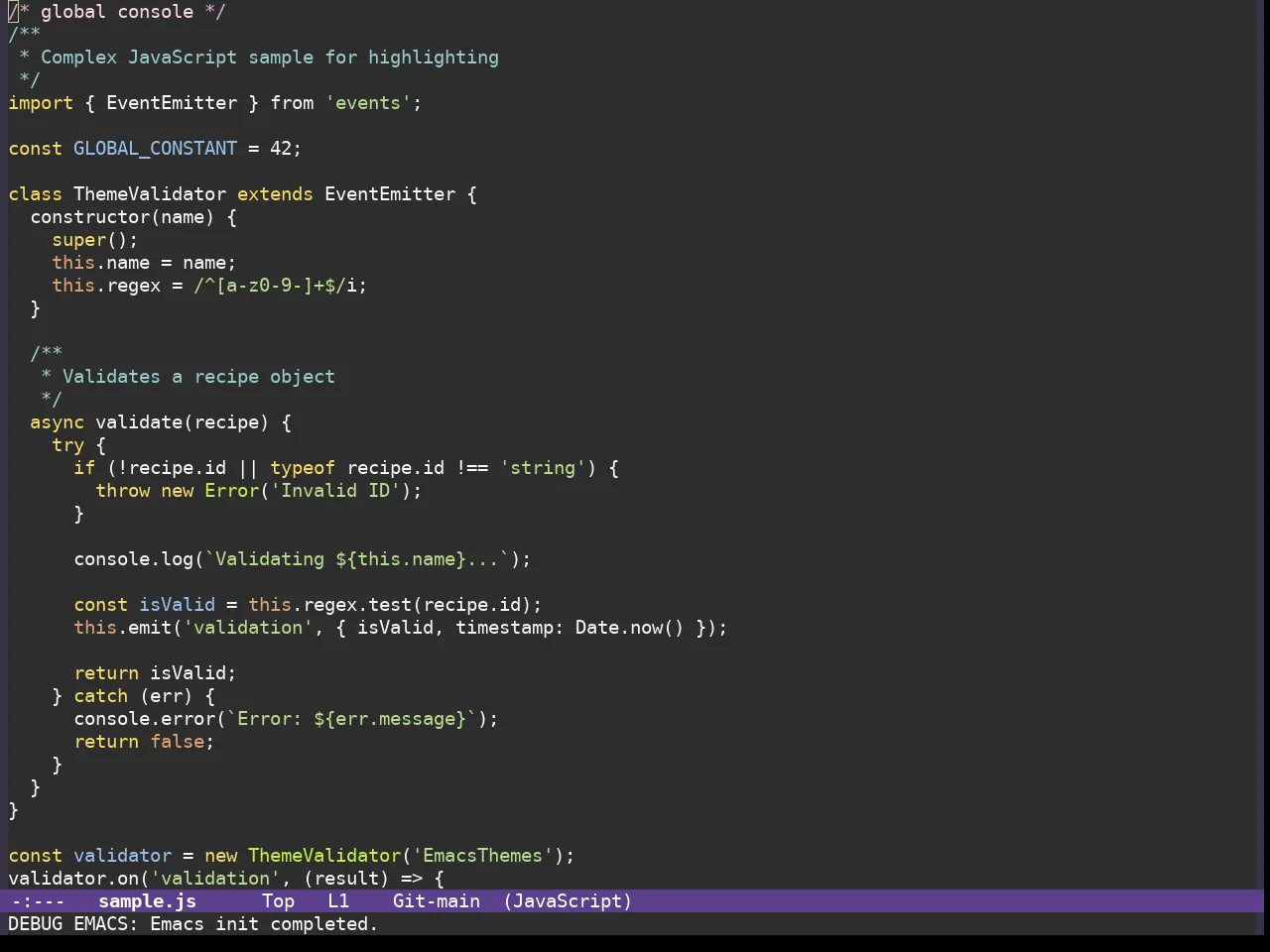Click the L1 line number indicator
This screenshot has width=1270, height=952.
338,901
